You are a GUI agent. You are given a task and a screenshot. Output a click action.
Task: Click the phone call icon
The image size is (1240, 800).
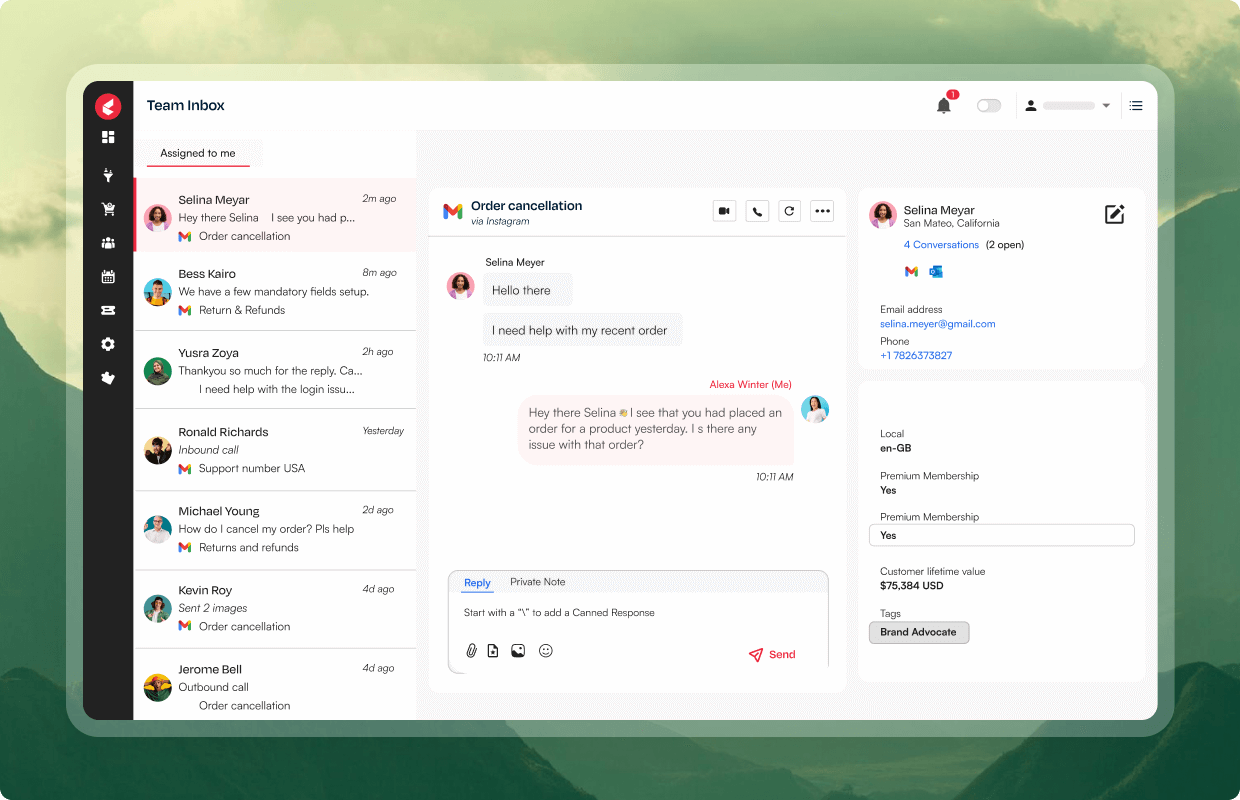click(x=757, y=211)
